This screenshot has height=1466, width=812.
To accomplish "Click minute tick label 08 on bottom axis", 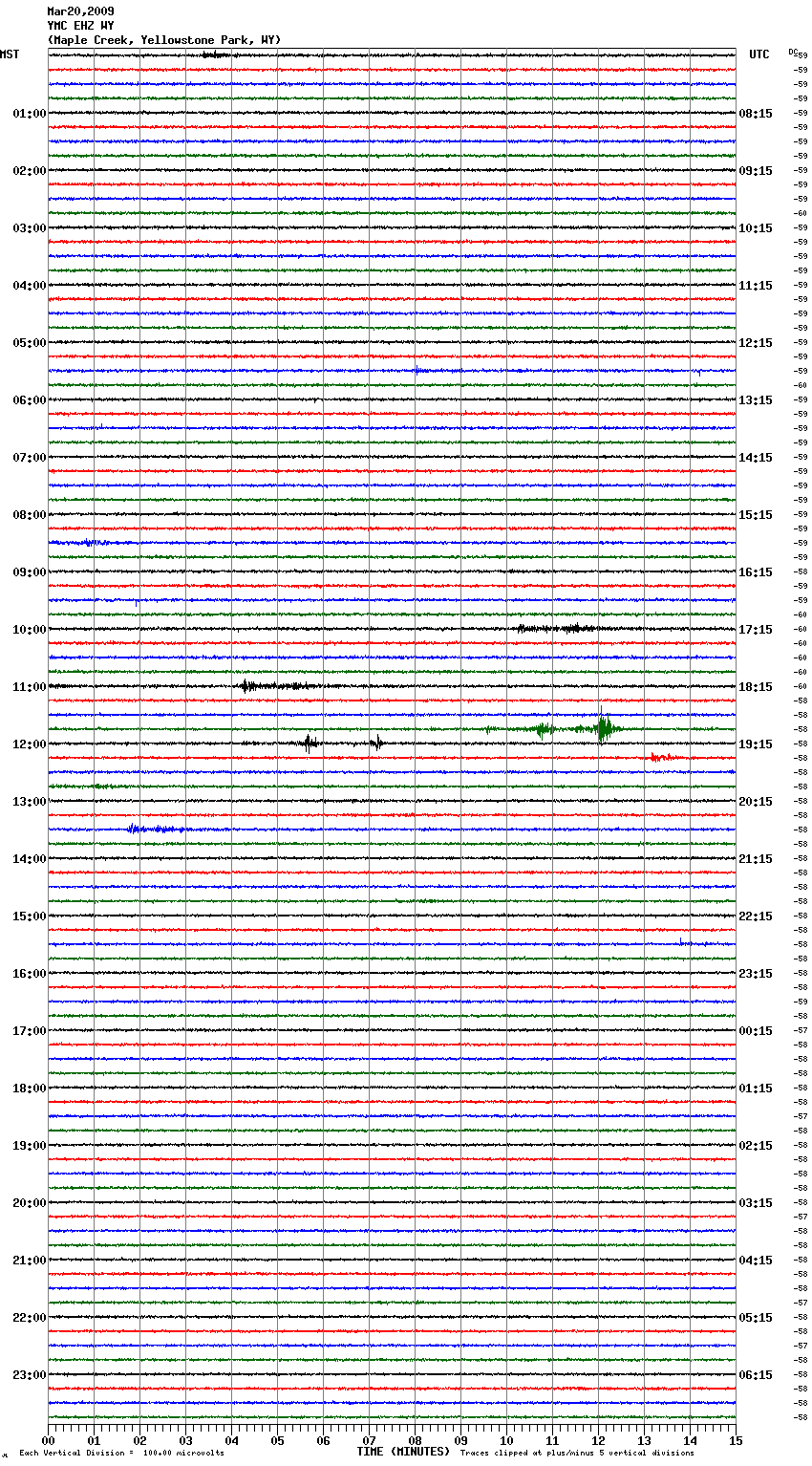I will 415,1440.
